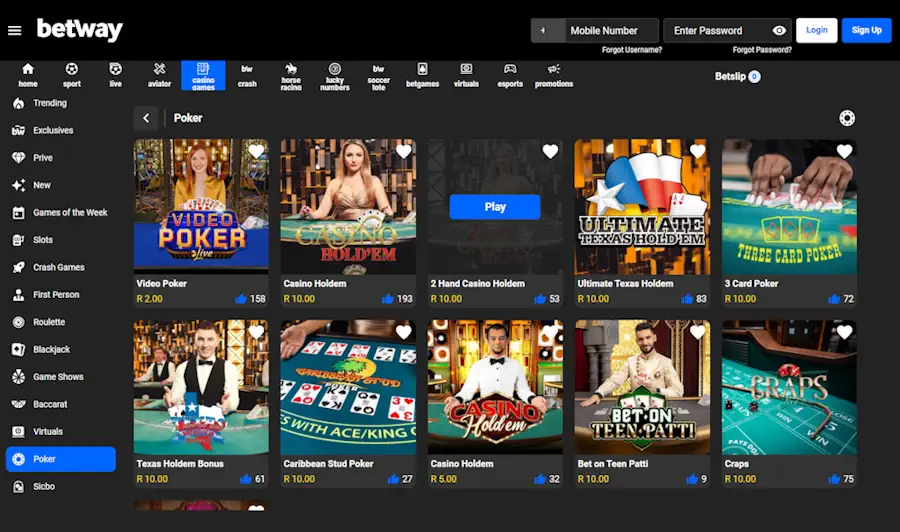Focus the Mobile Number field
This screenshot has height=532, width=900.
[x=611, y=30]
